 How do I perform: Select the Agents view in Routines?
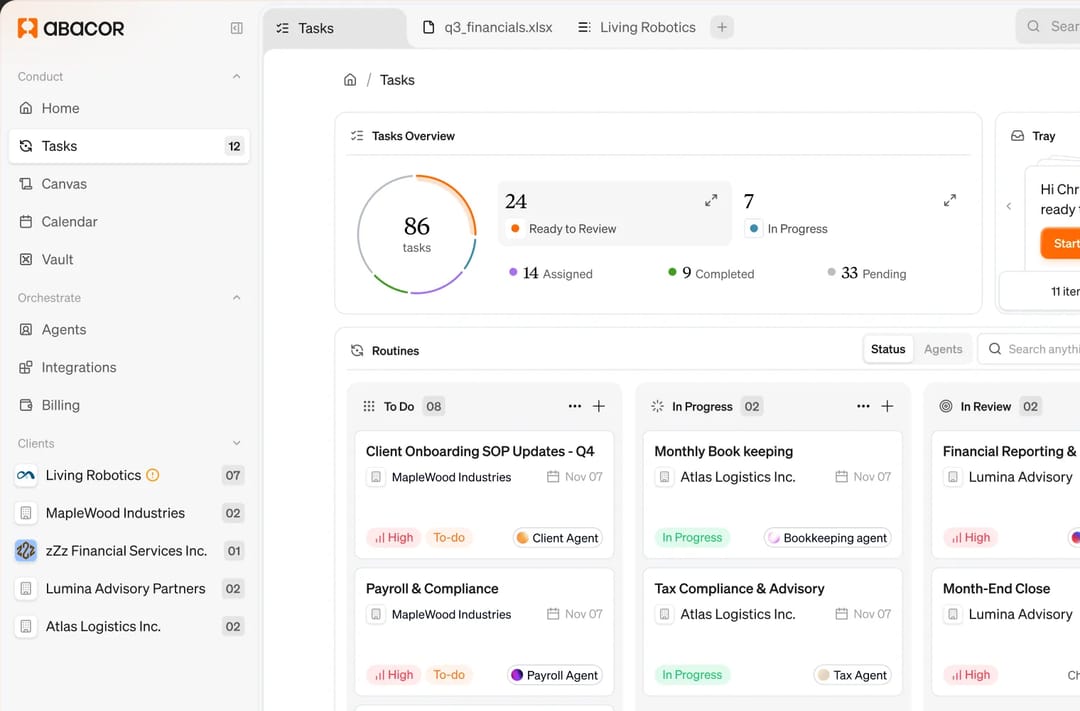tap(943, 349)
